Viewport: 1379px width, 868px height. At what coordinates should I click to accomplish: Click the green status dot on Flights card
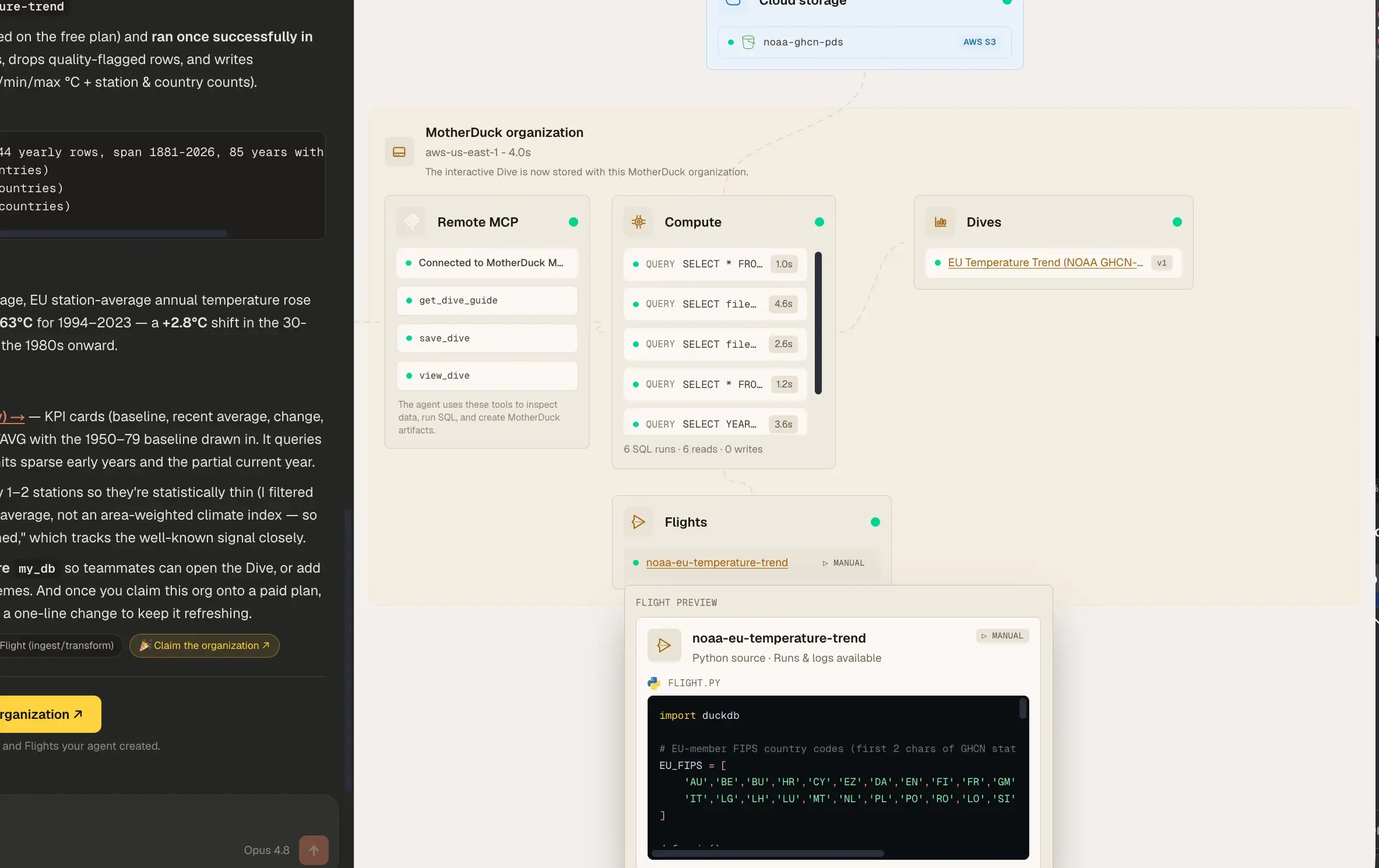pyautogui.click(x=875, y=522)
